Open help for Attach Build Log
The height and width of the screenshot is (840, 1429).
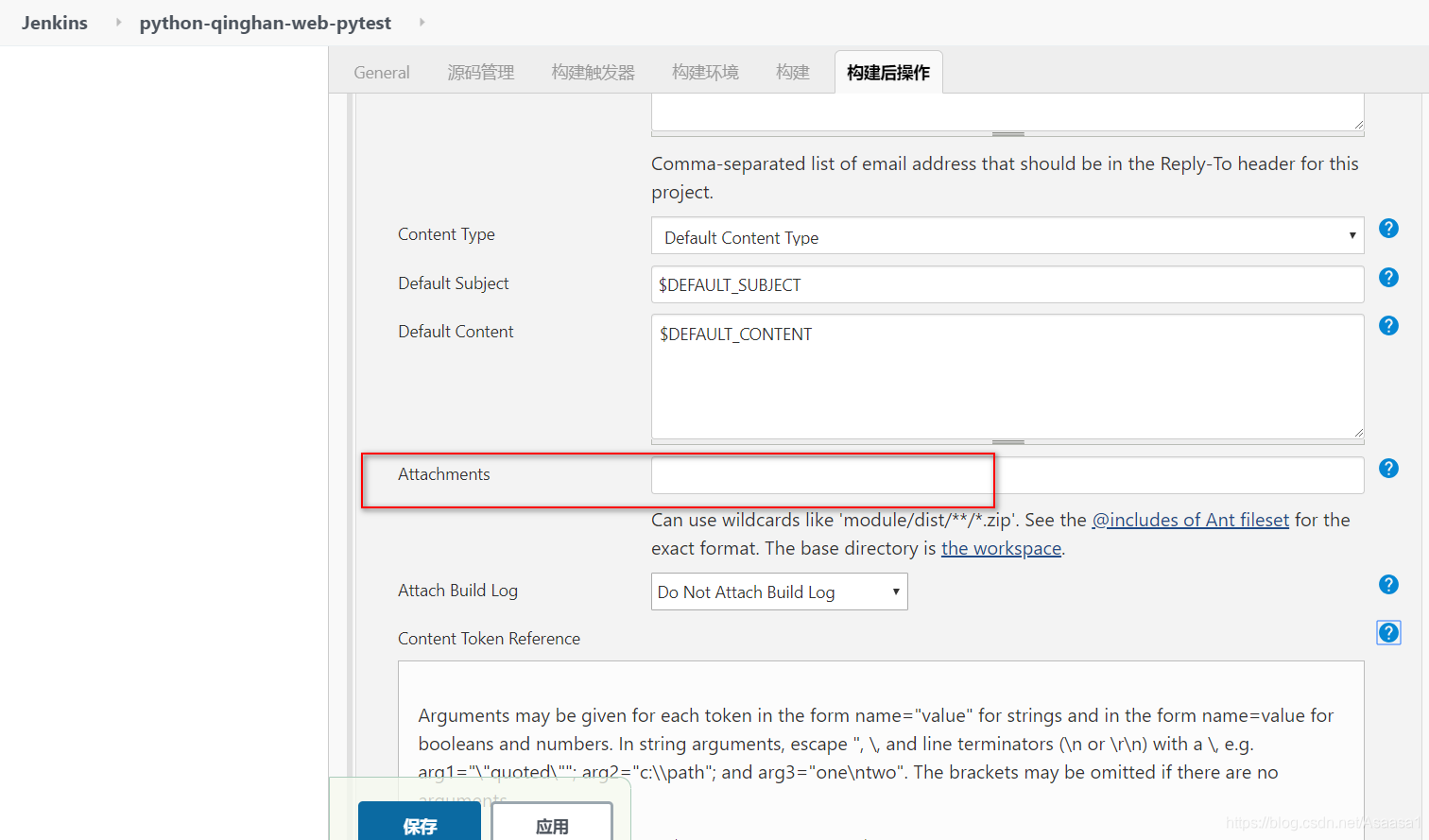[1388, 585]
